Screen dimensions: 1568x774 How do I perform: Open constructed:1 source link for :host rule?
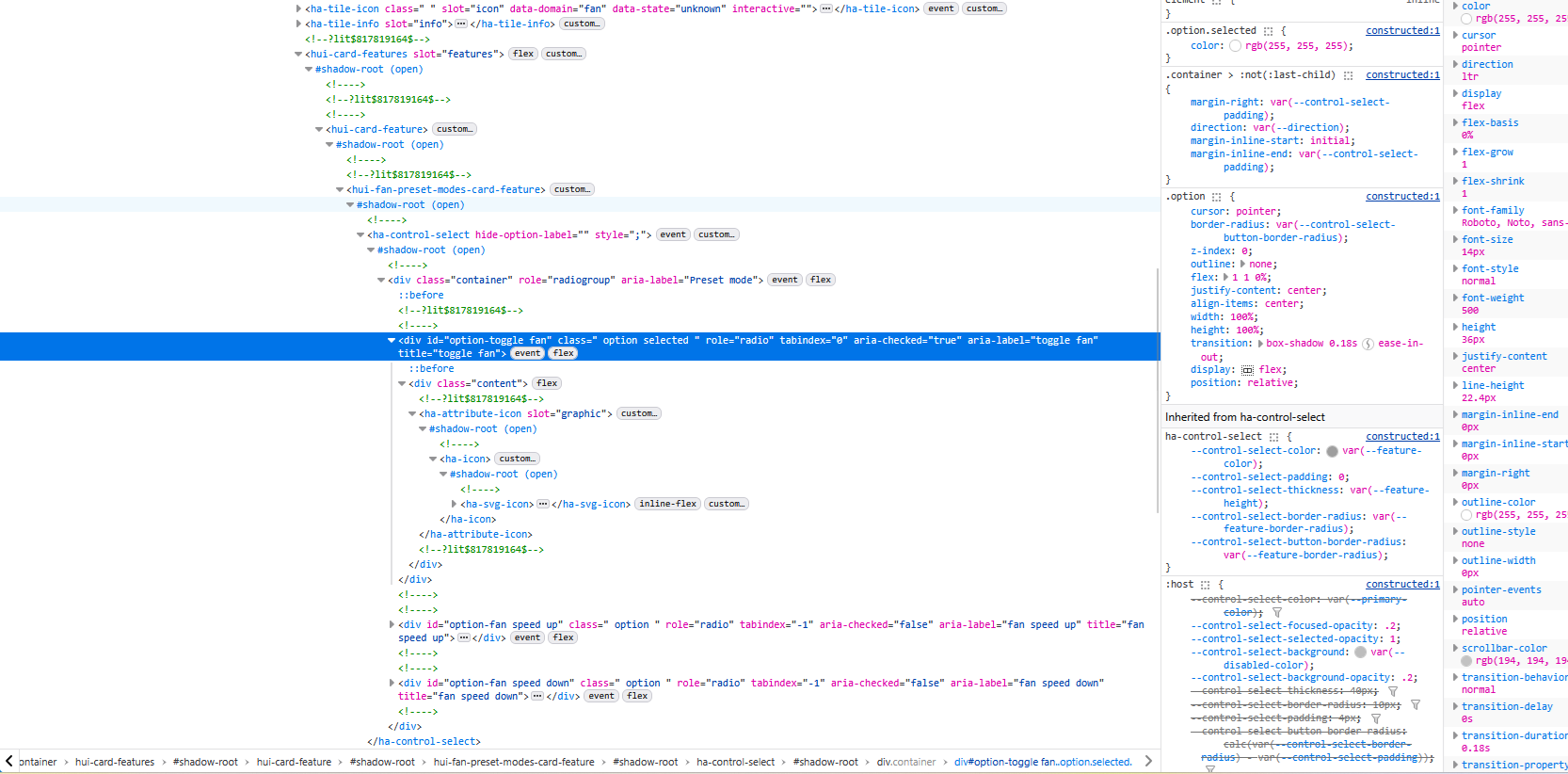[x=1402, y=585]
